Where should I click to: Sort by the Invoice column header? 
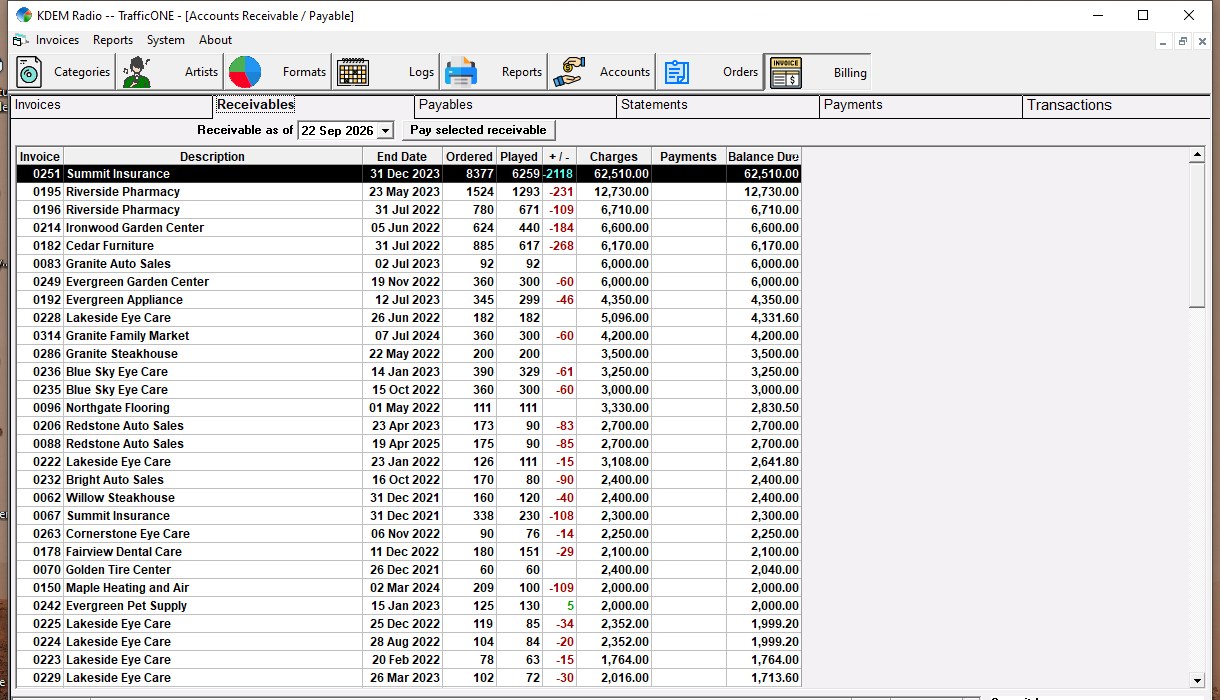(x=40, y=156)
